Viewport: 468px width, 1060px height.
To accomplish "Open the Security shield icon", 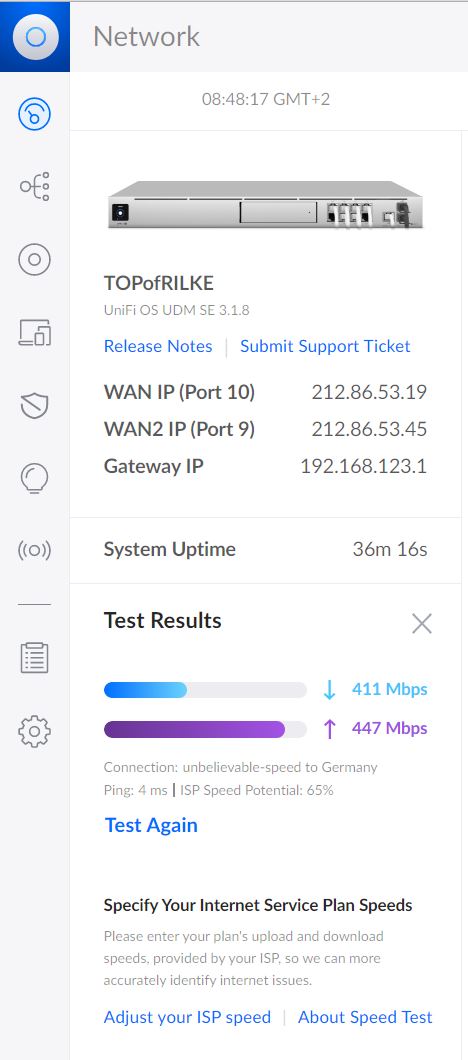I will click(34, 405).
